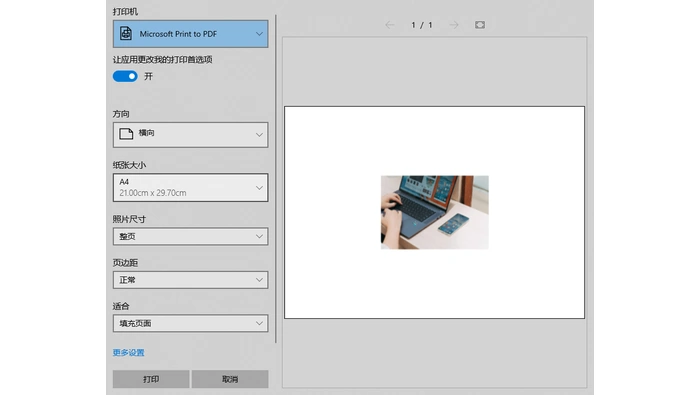Click the 1 / 1 page counter
This screenshot has height=395, width=700.
point(422,25)
